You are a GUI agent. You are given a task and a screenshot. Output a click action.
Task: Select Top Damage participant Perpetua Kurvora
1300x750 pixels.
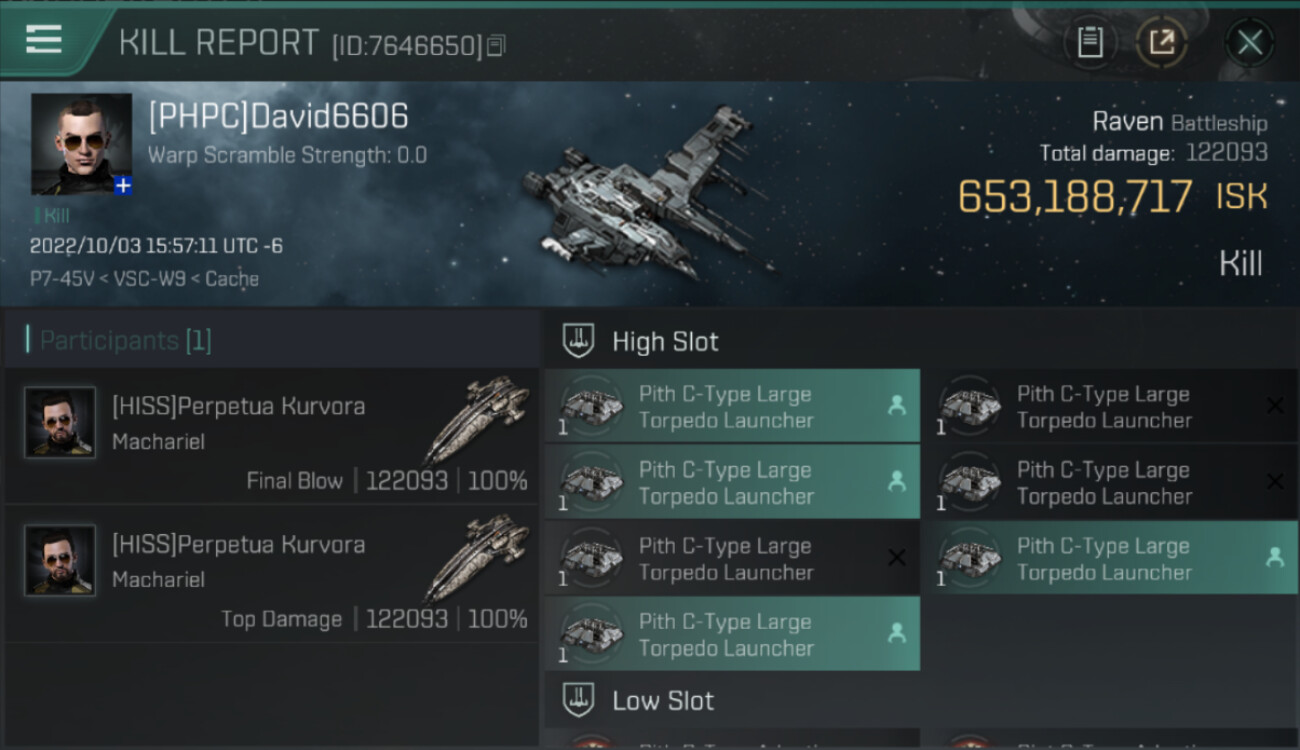pos(272,574)
